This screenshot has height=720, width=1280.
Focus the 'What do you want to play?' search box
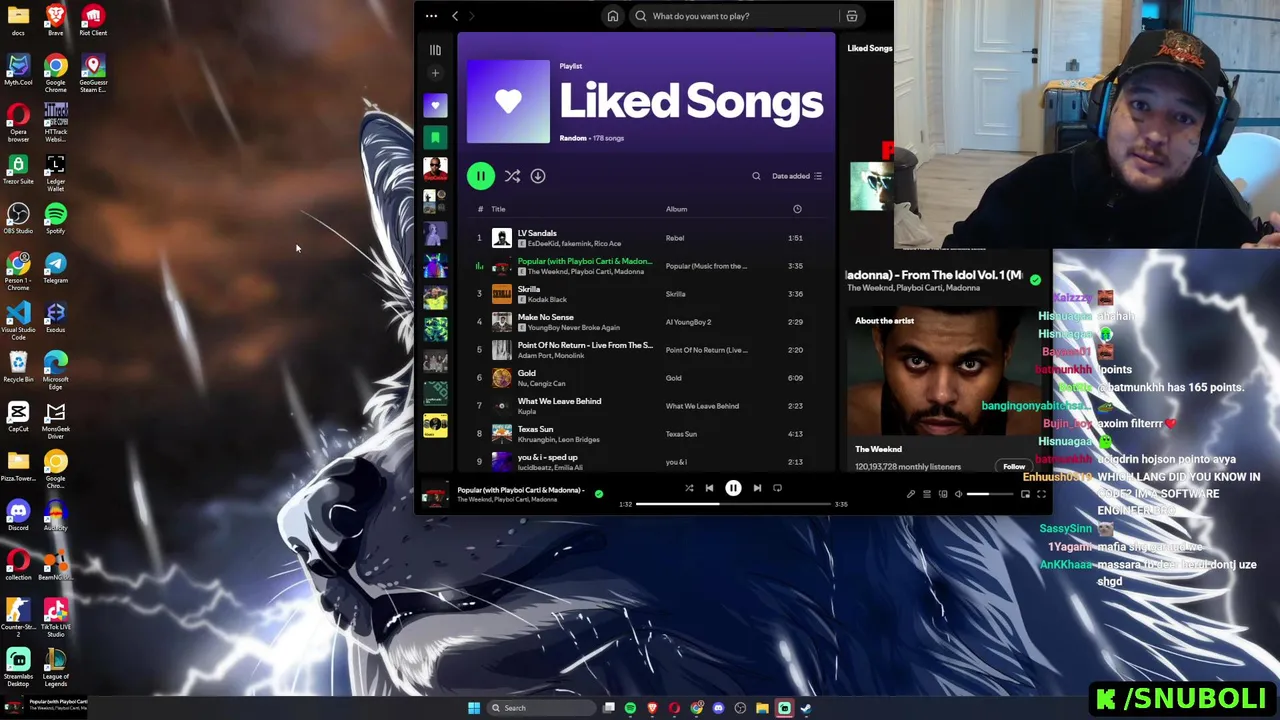(x=735, y=16)
